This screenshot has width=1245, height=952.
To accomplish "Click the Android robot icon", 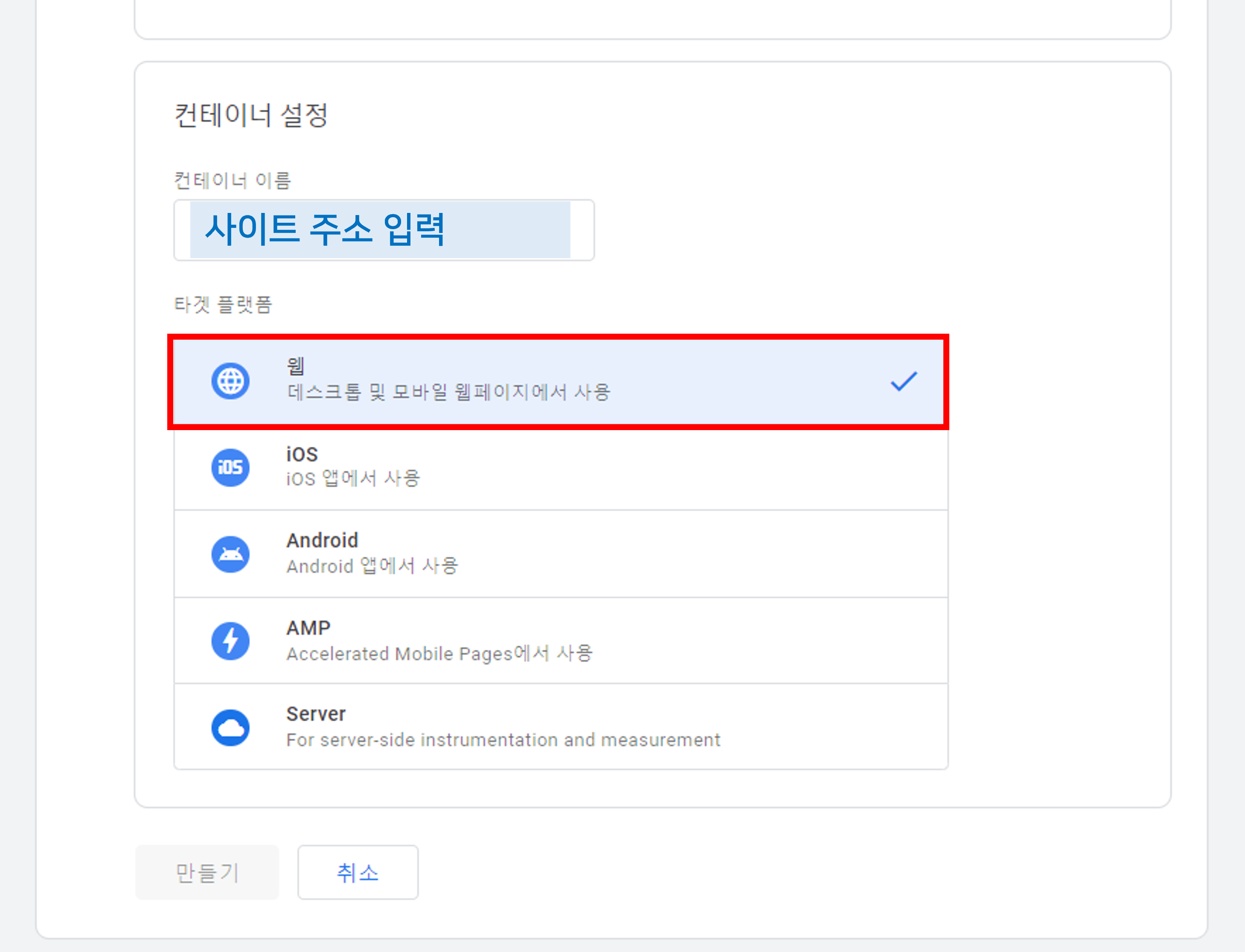I will coord(230,554).
